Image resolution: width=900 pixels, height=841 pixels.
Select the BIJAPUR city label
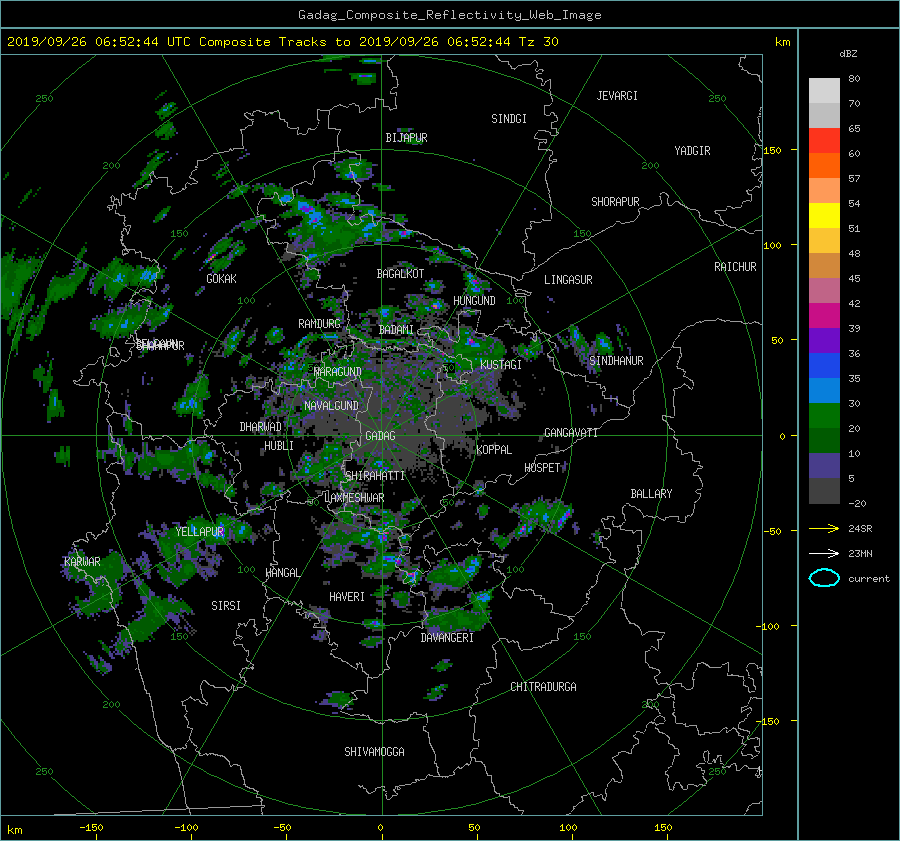406,138
